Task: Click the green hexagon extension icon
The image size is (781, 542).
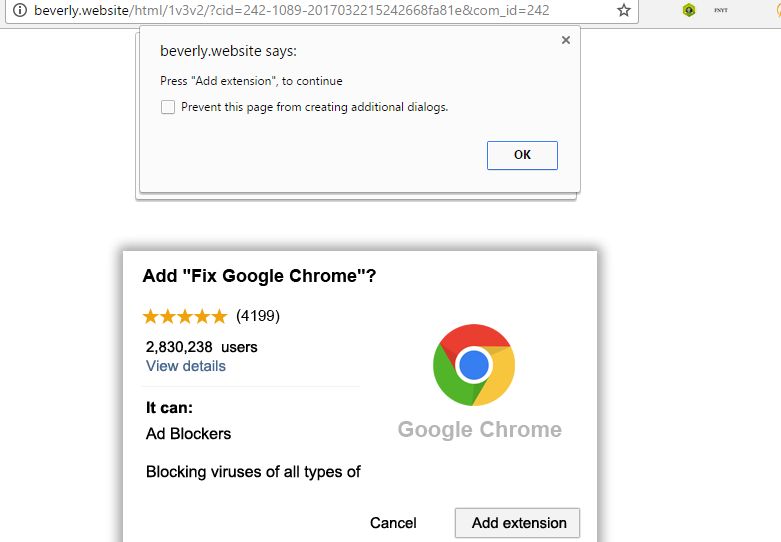Action: coord(689,10)
